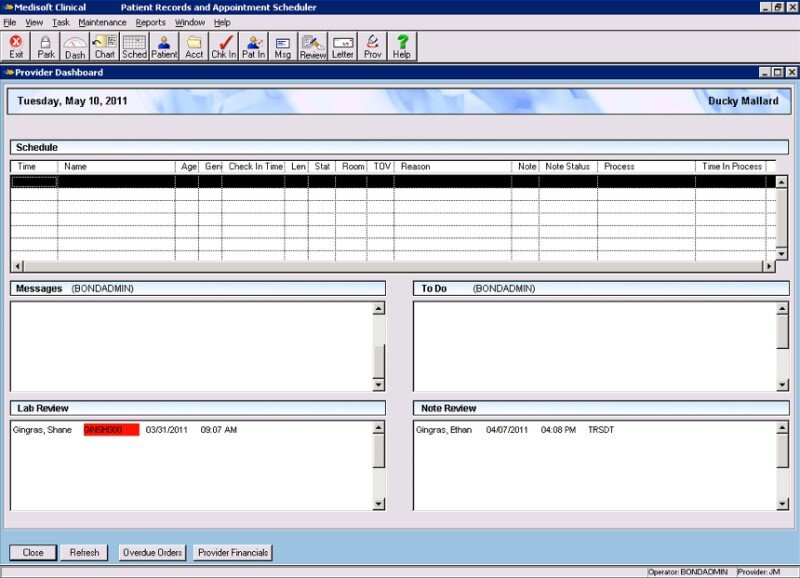Click the green Help question mark icon
This screenshot has width=800, height=578.
(402, 47)
